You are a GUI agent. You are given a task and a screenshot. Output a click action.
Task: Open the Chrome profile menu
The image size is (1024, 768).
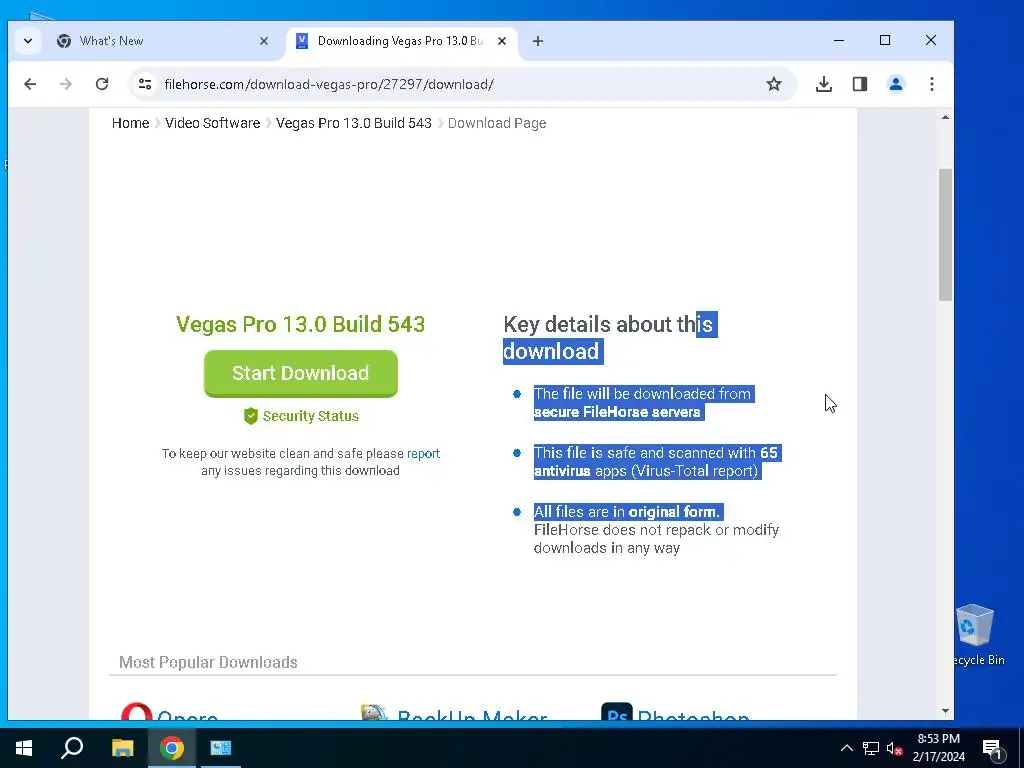pyautogui.click(x=895, y=84)
